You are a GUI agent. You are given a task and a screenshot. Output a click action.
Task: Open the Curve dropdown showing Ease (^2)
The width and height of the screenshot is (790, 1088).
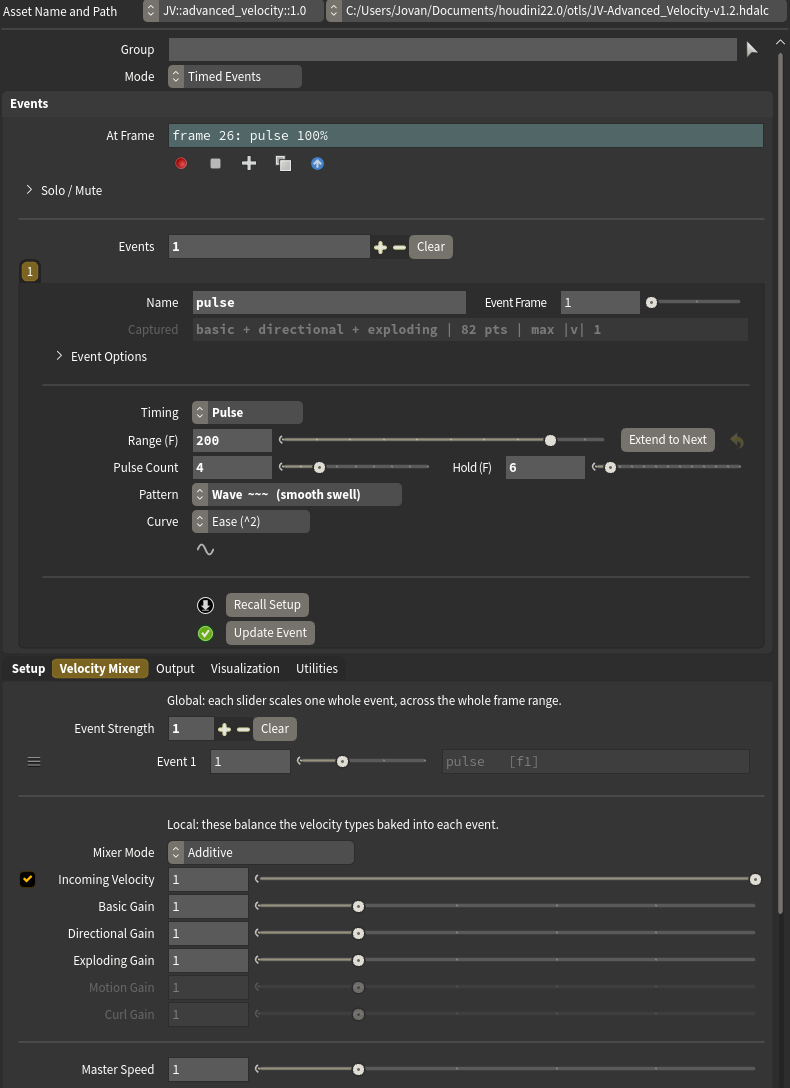pyautogui.click(x=250, y=521)
